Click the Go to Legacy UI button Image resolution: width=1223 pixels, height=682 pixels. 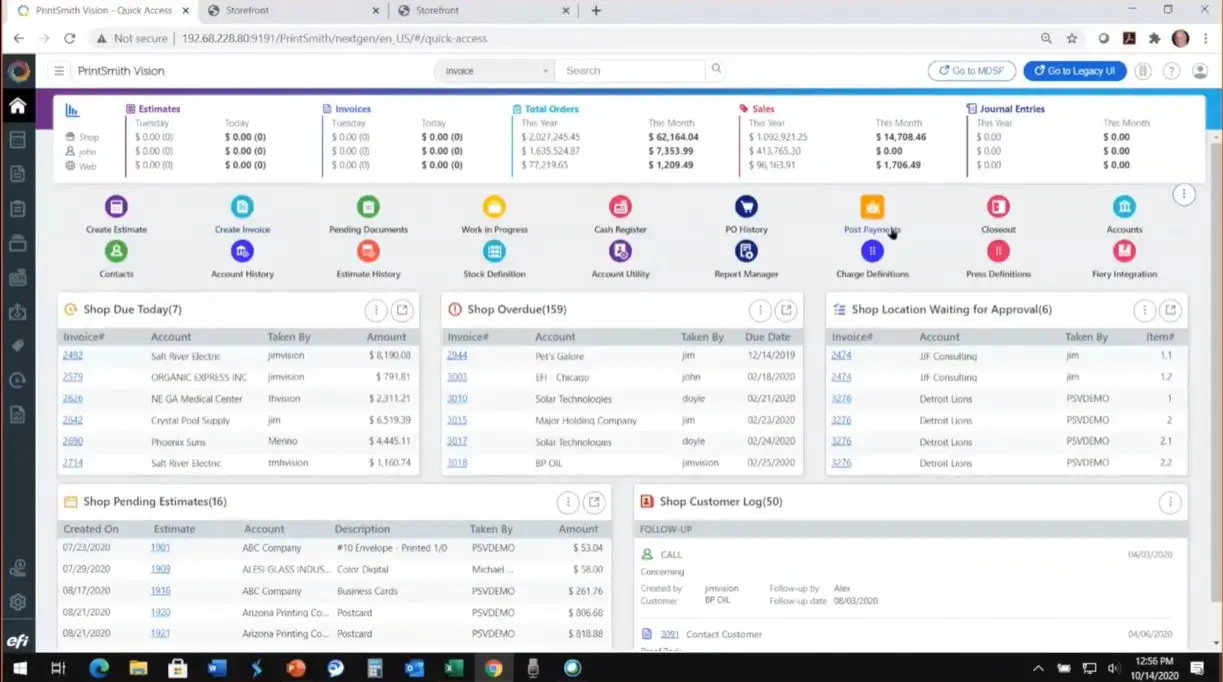(1075, 71)
